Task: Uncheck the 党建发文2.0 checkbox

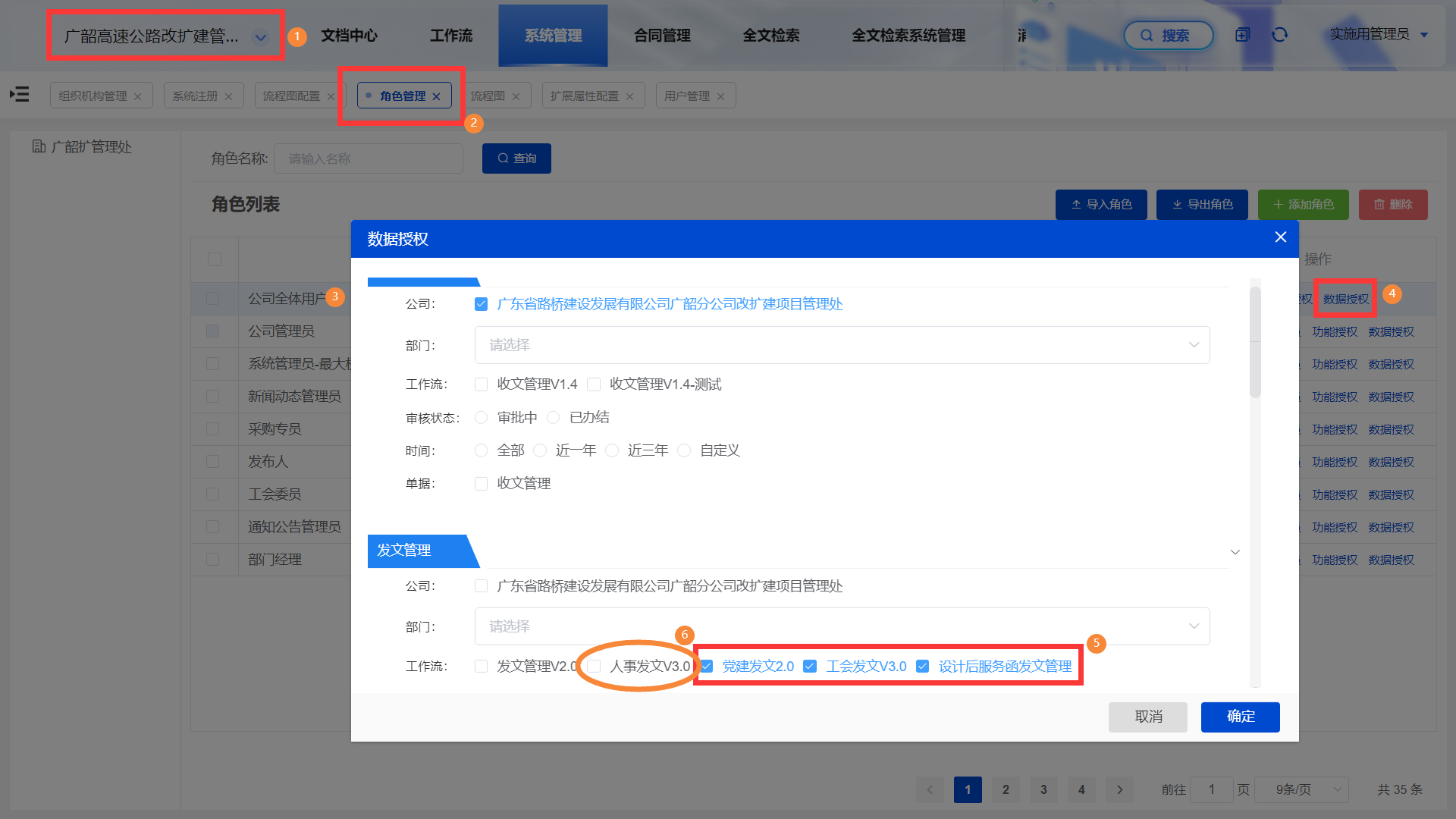Action: coord(707,666)
